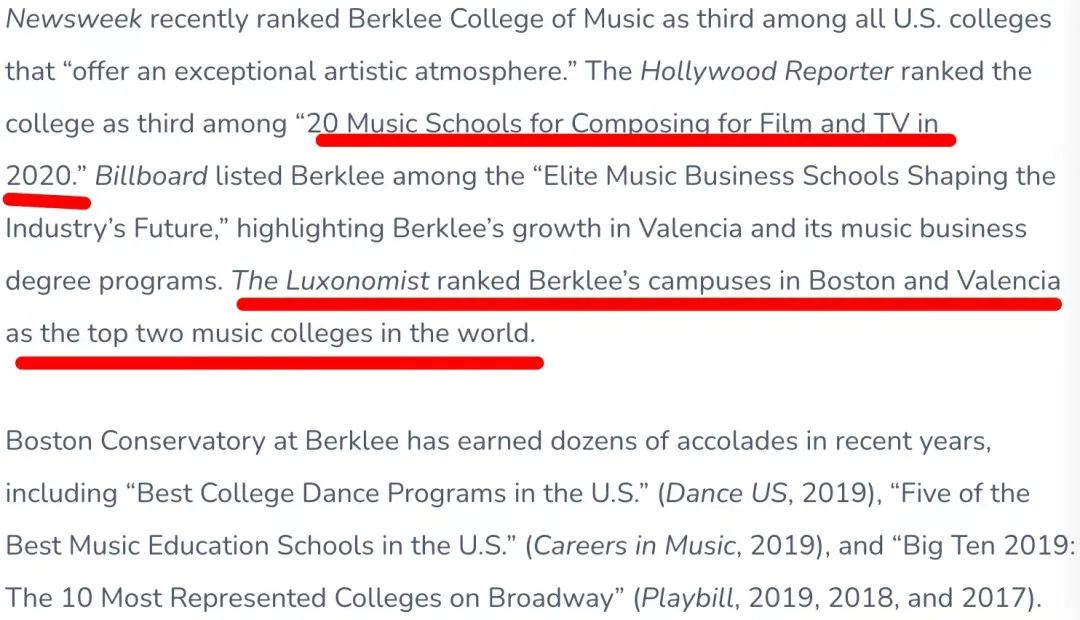Click the words top two music colleges
Screen dimensions: 1080x620
230,334
